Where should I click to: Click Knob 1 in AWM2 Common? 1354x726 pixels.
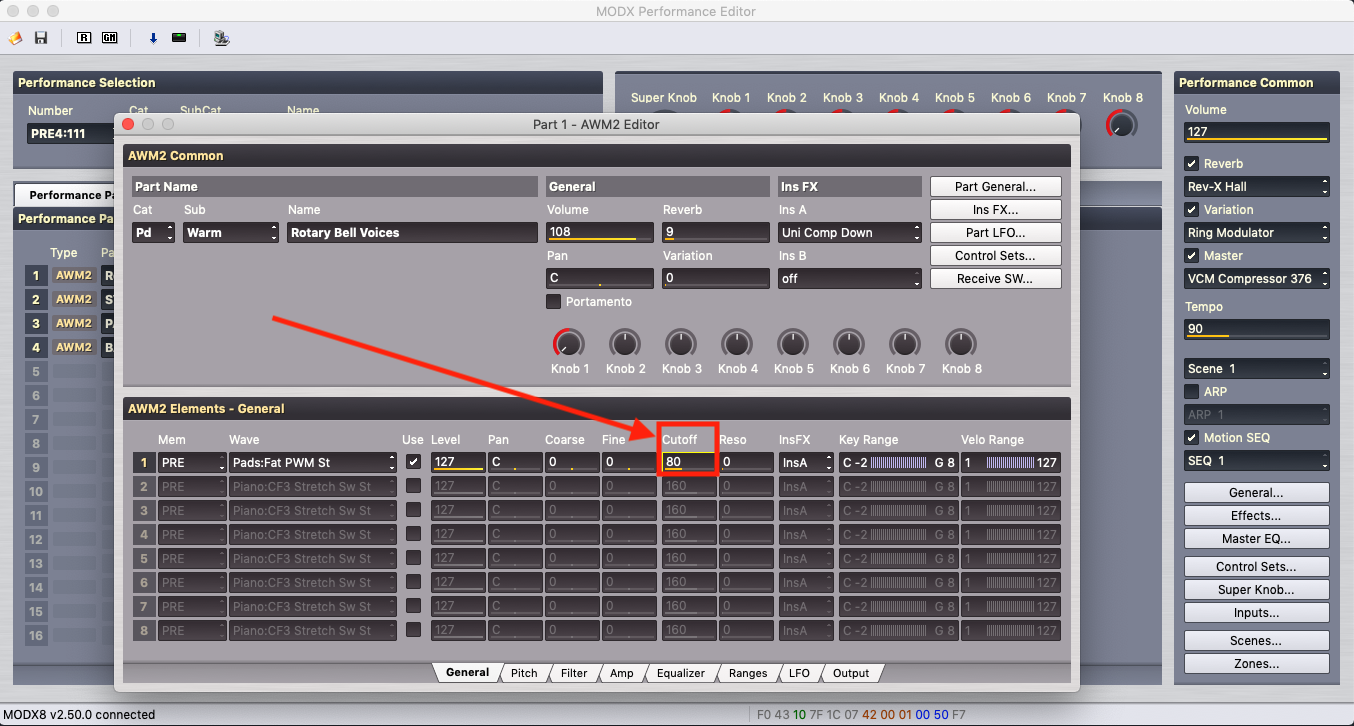tap(568, 344)
